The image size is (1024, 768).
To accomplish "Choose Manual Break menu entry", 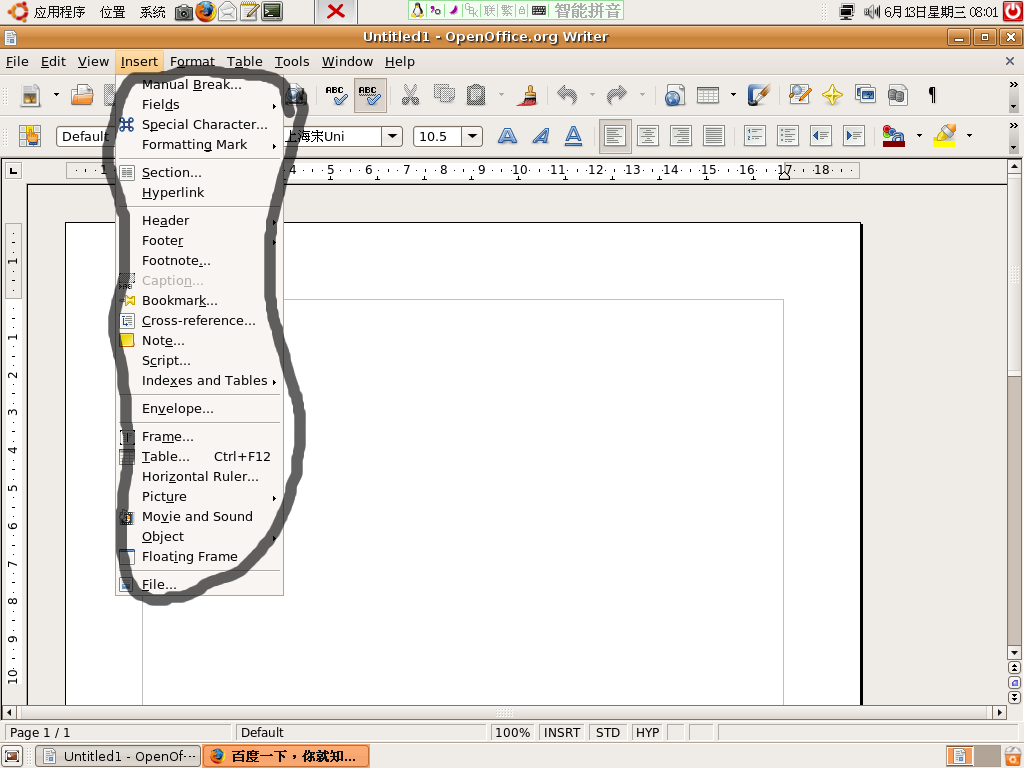I will tap(200, 84).
